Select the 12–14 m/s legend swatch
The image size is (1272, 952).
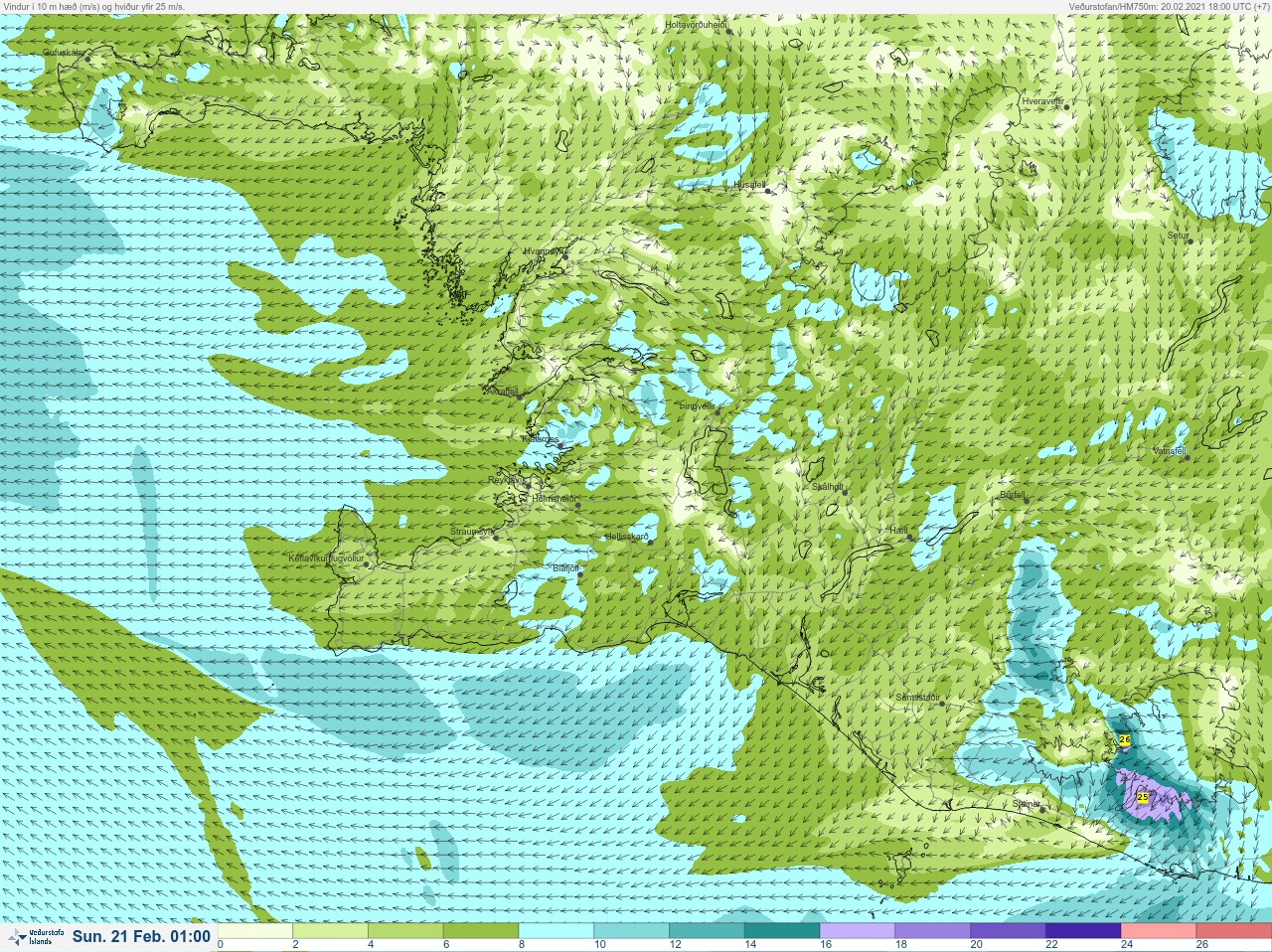(x=708, y=931)
